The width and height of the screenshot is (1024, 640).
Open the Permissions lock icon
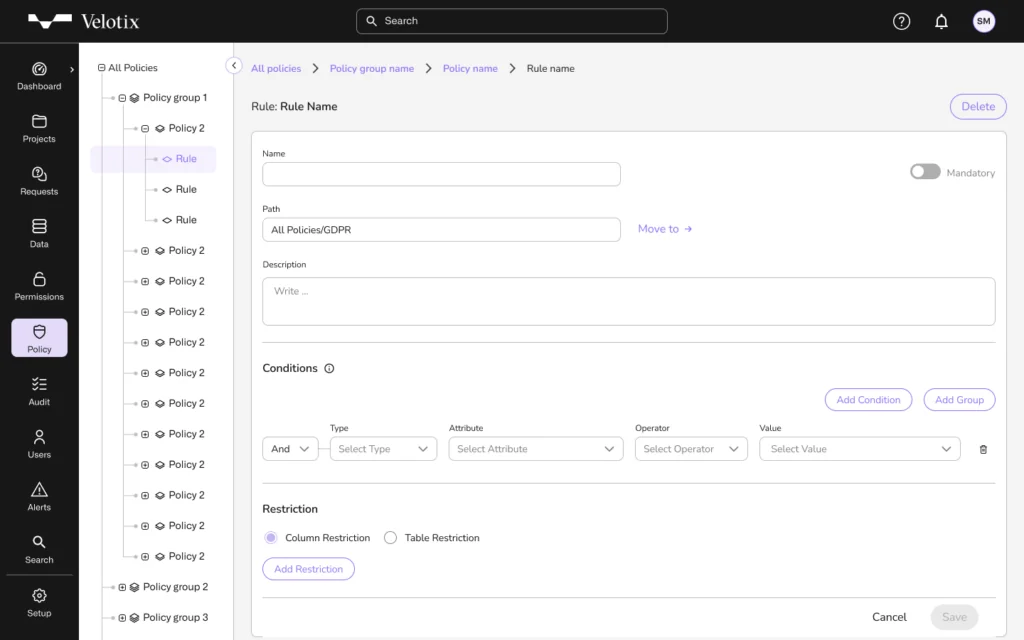pyautogui.click(x=39, y=280)
